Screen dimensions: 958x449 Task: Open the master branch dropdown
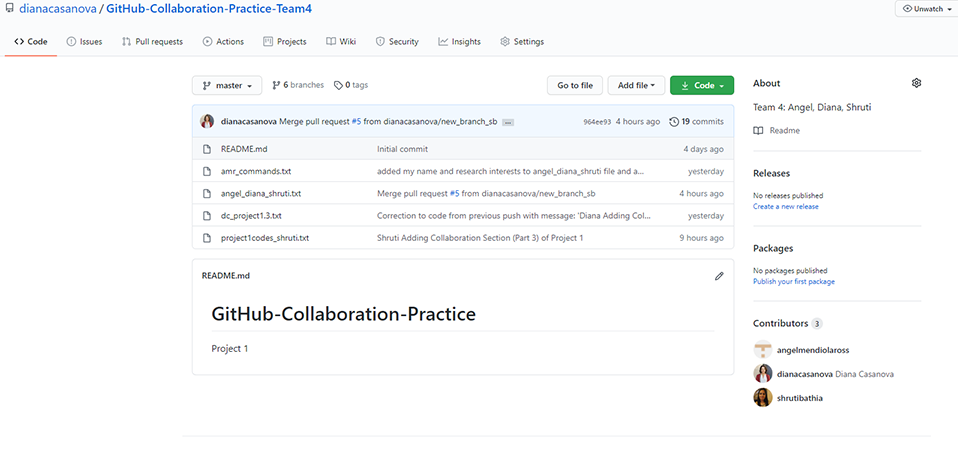tap(227, 86)
